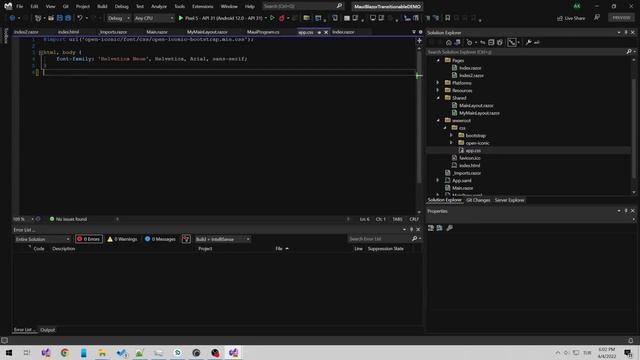
Task: Click Collapse All icon in Solution Explorer
Action: pyautogui.click(x=491, y=42)
